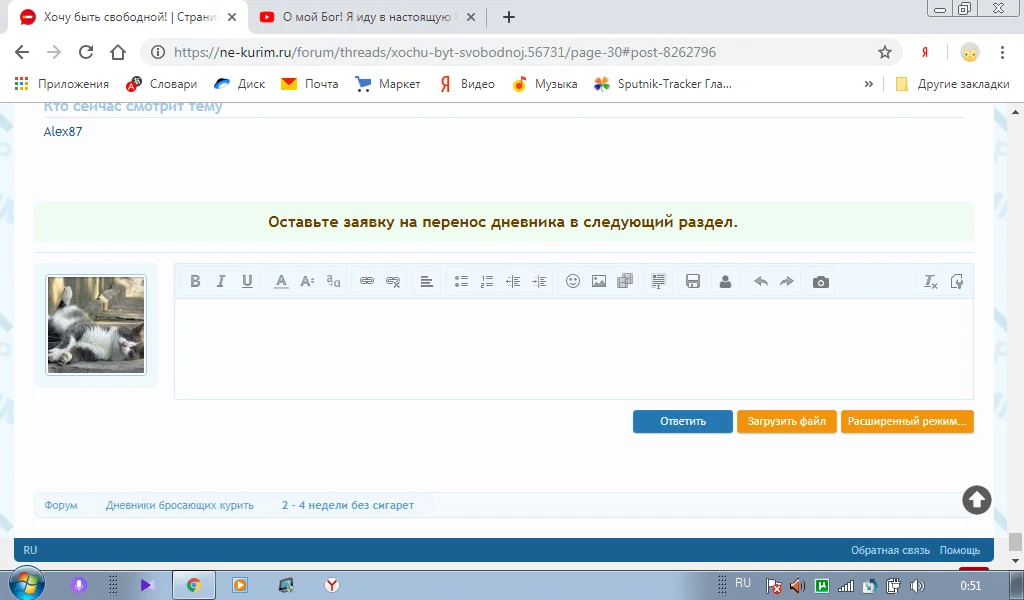Insert a bulleted list

click(x=461, y=282)
